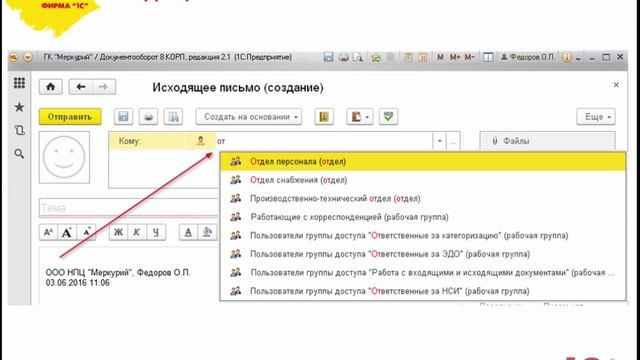Viewport: 640px width, 360px height.
Task: Click in the signature text ООО НПЦ Меркурий
Action: (118, 273)
